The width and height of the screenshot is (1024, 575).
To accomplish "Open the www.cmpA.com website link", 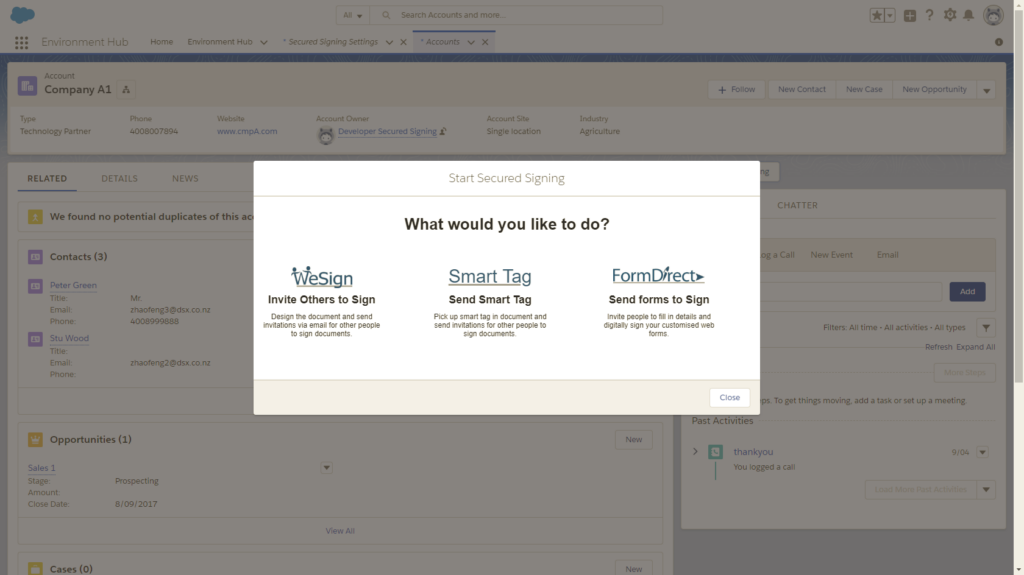I will pyautogui.click(x=247, y=131).
